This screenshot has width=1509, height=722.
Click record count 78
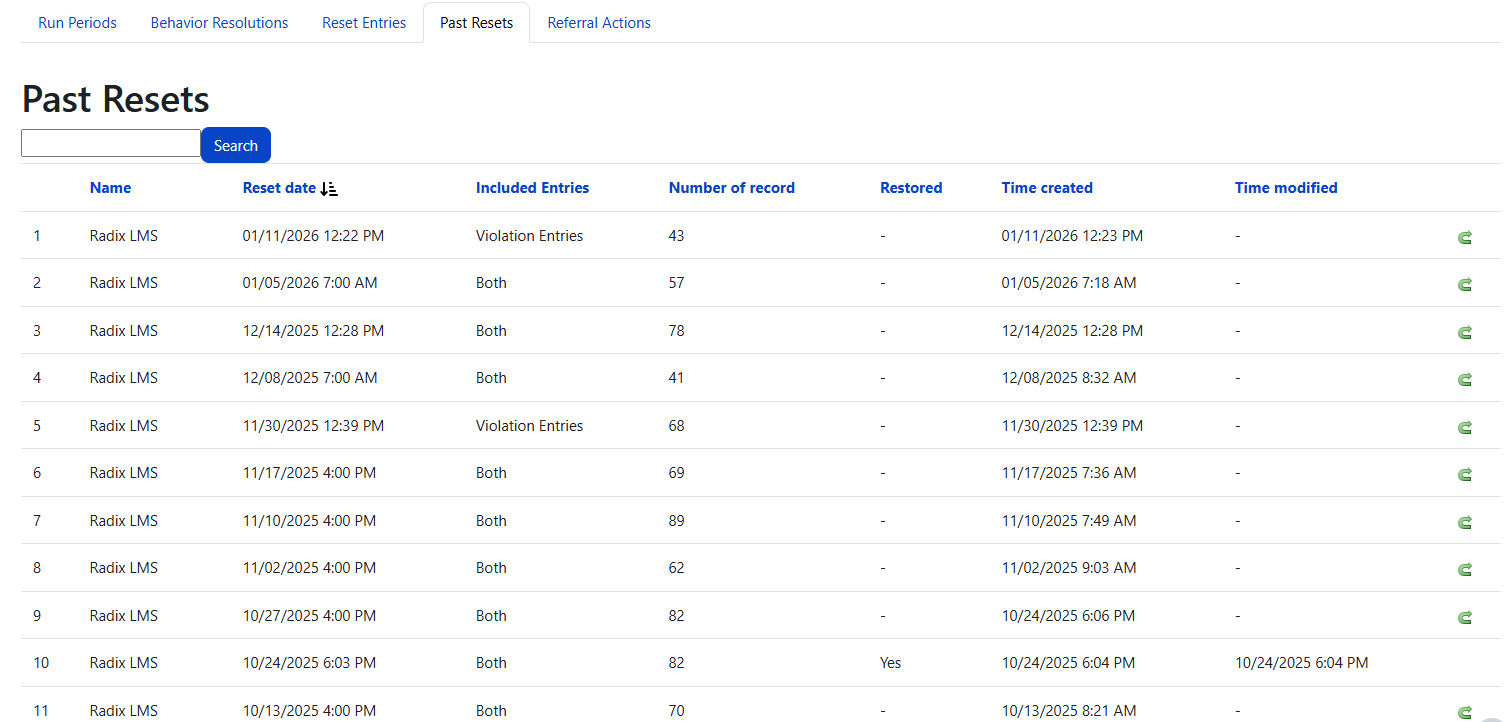pos(677,331)
